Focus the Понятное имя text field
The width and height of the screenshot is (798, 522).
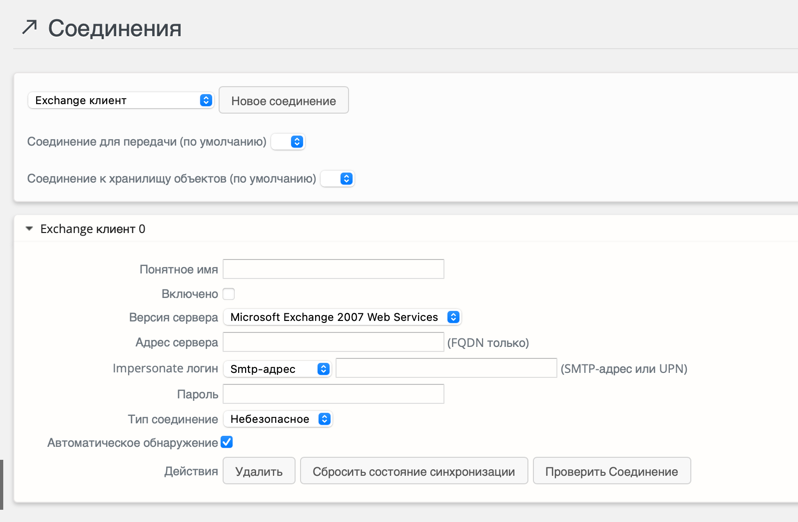tap(333, 269)
